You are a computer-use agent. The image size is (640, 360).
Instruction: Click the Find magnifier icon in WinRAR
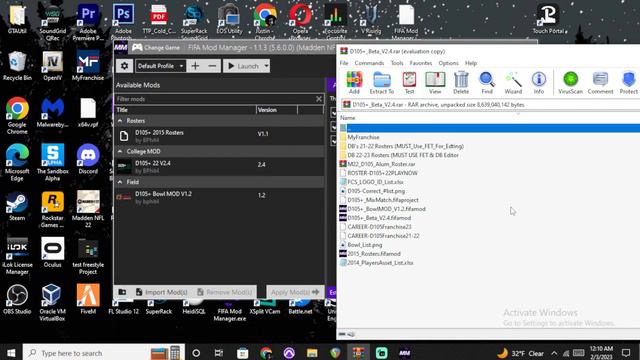[x=487, y=82]
